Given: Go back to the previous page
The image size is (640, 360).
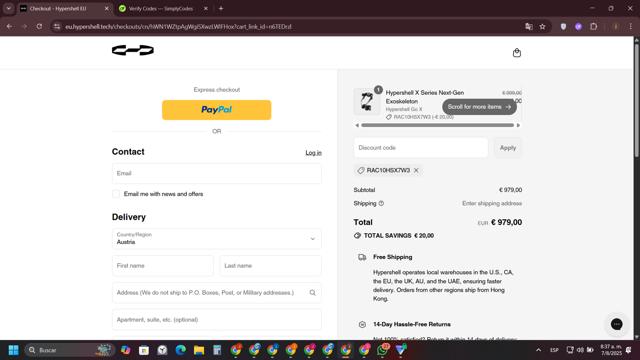Looking at the screenshot, I should (9, 27).
